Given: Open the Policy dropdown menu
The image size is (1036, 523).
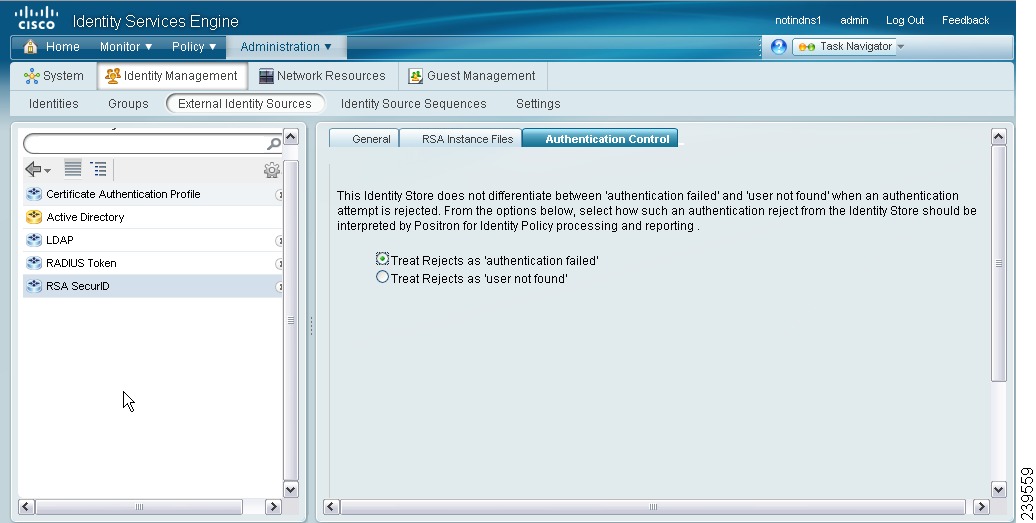Looking at the screenshot, I should (x=194, y=47).
